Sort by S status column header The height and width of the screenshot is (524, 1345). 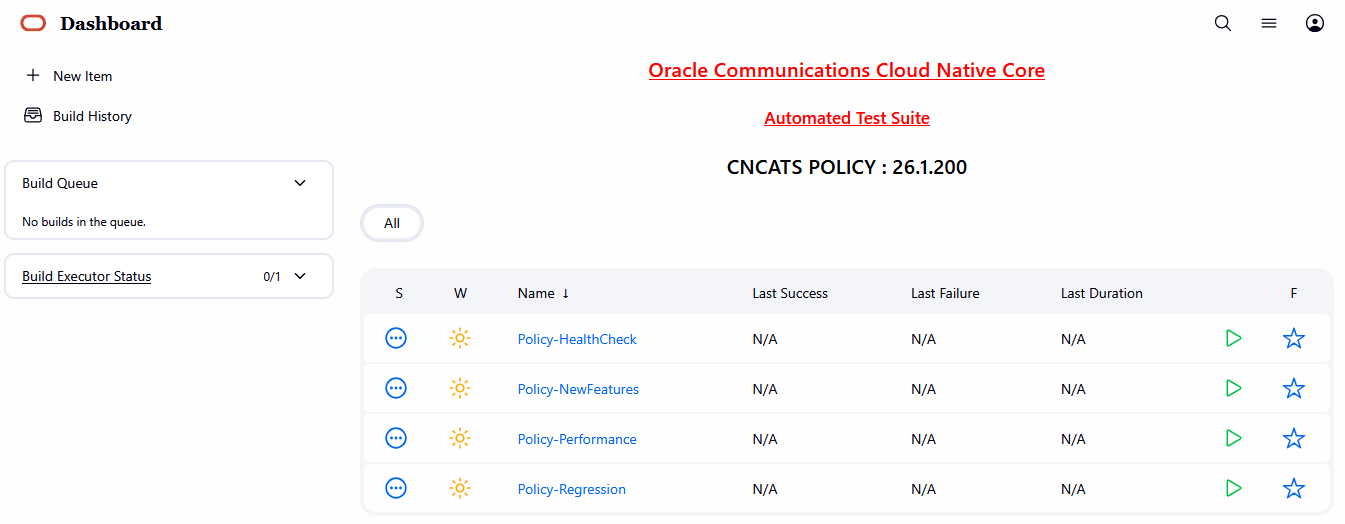click(399, 293)
